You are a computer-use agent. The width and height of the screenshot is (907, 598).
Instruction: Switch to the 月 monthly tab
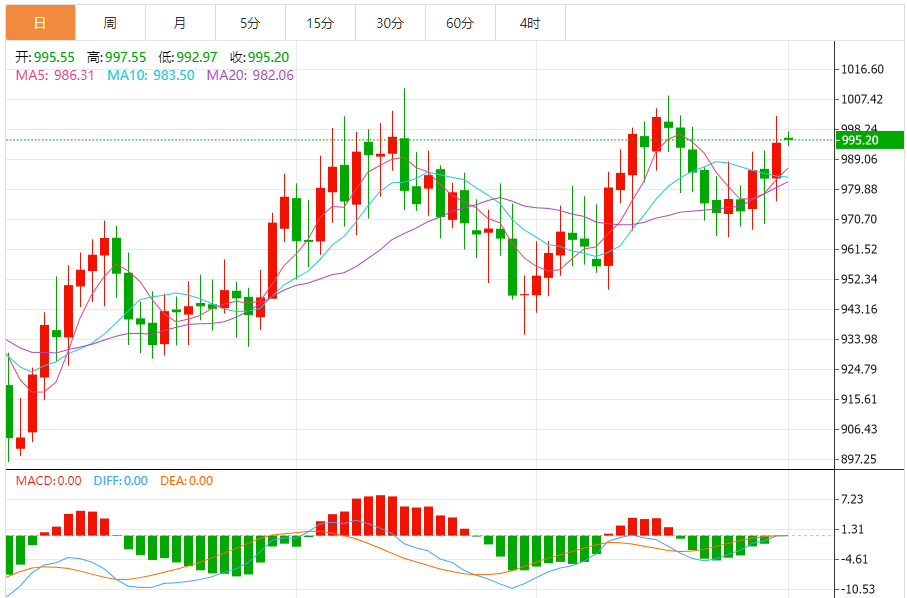(x=180, y=23)
